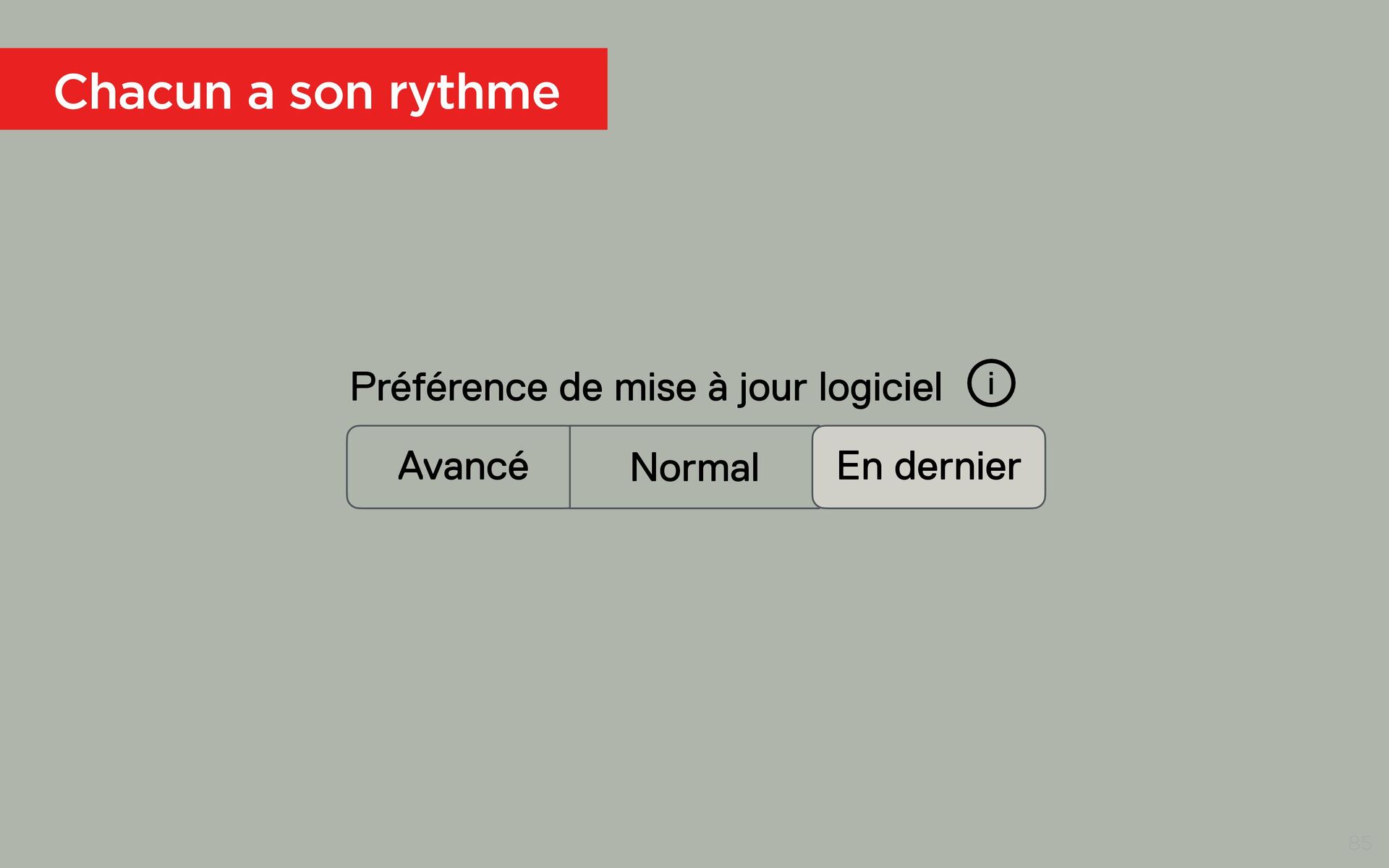The width and height of the screenshot is (1389, 868).
Task: Choose the 'Normal' update preference
Action: 694,467
